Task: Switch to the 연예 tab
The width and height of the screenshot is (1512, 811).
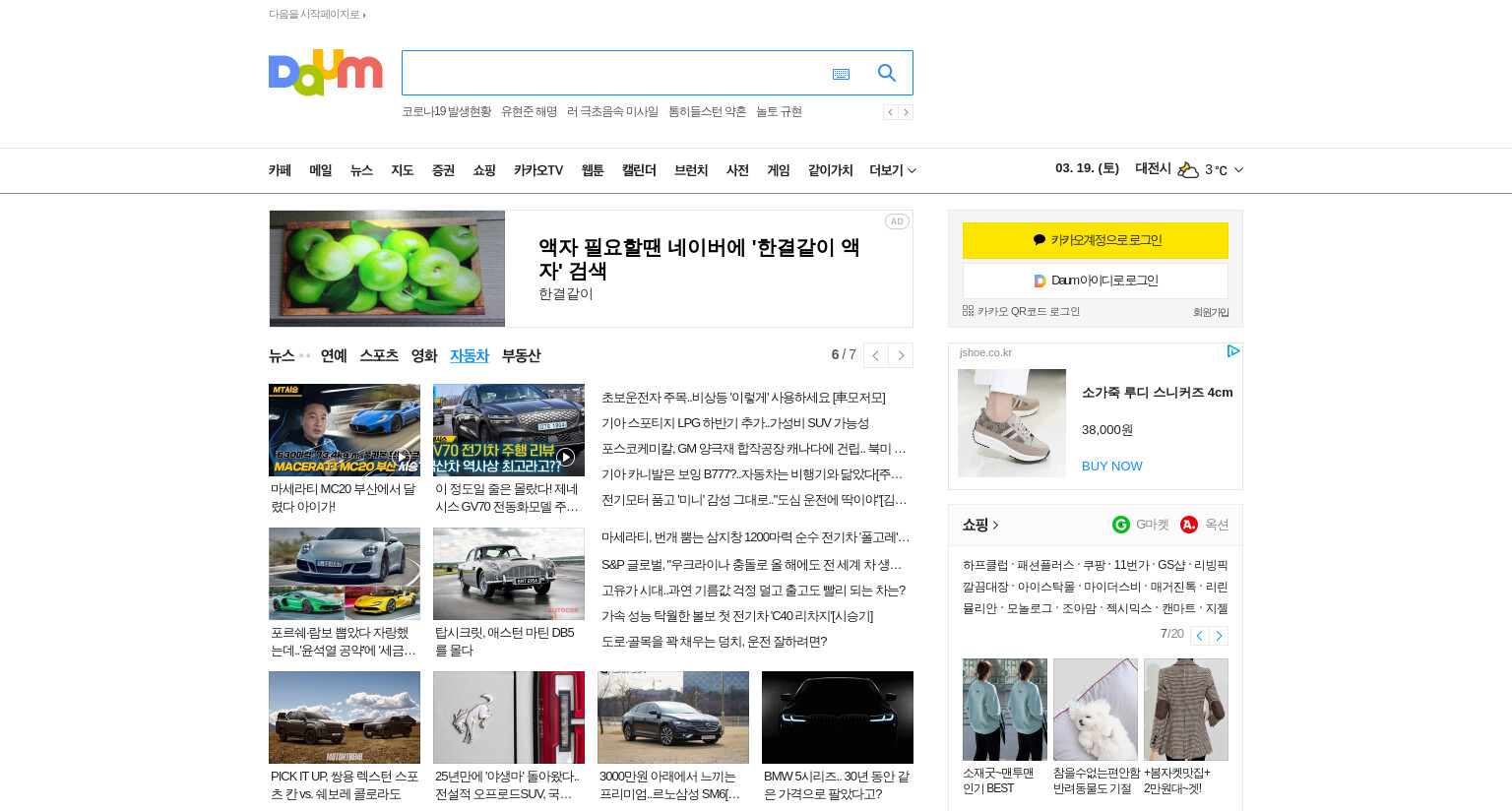Action: coord(334,356)
